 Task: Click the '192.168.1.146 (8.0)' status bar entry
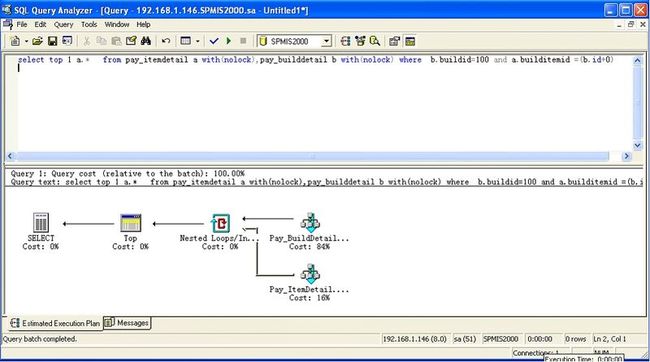pyautogui.click(x=415, y=339)
